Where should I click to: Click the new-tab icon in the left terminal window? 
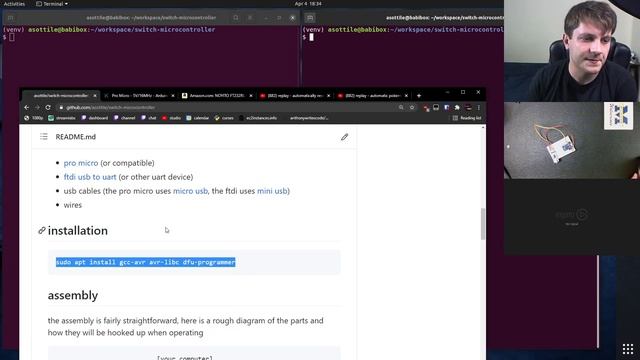tap(11, 18)
